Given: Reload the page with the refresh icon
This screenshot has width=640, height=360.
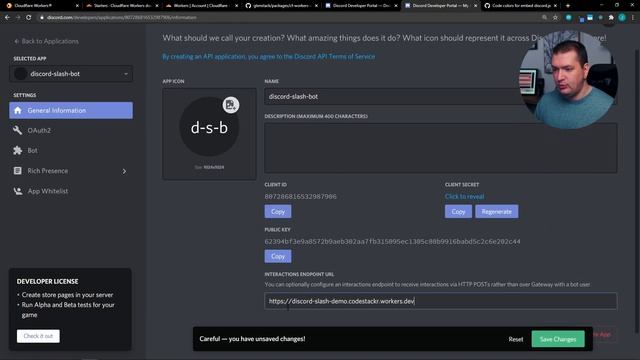Looking at the screenshot, I should (x=29, y=18).
